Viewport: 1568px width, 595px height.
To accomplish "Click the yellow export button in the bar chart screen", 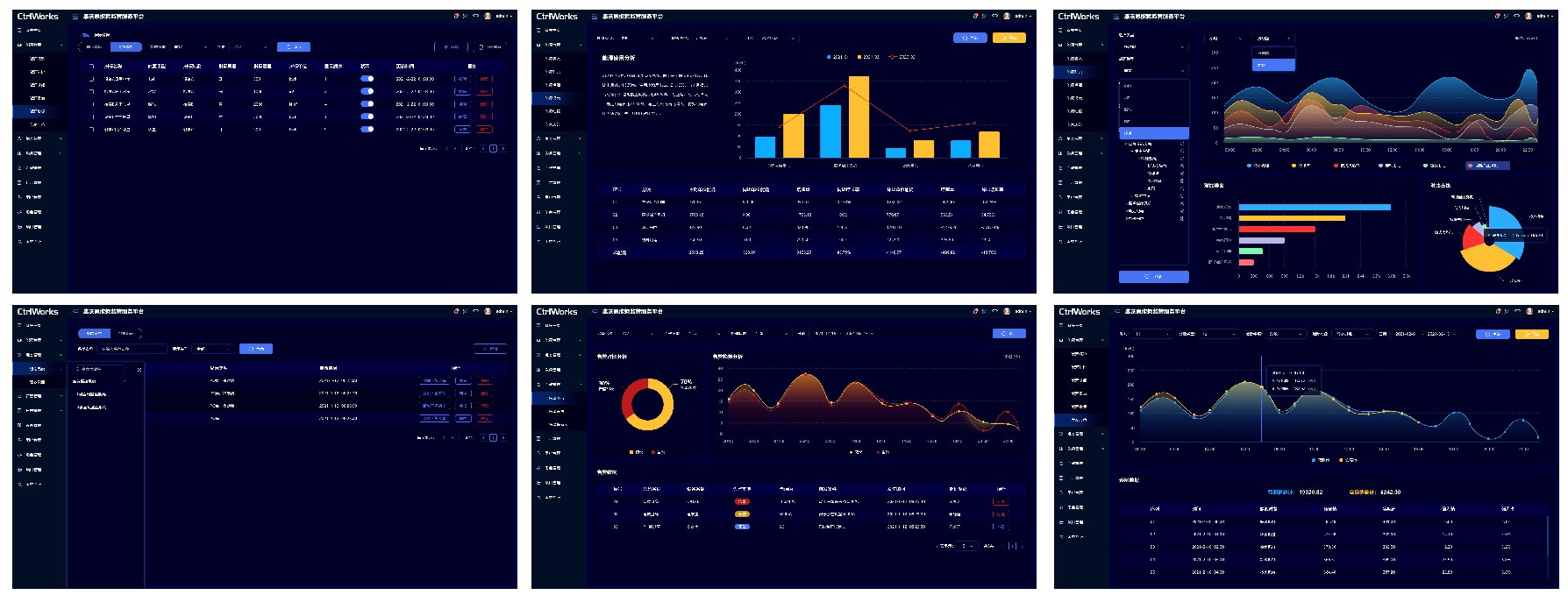I will [x=1009, y=39].
